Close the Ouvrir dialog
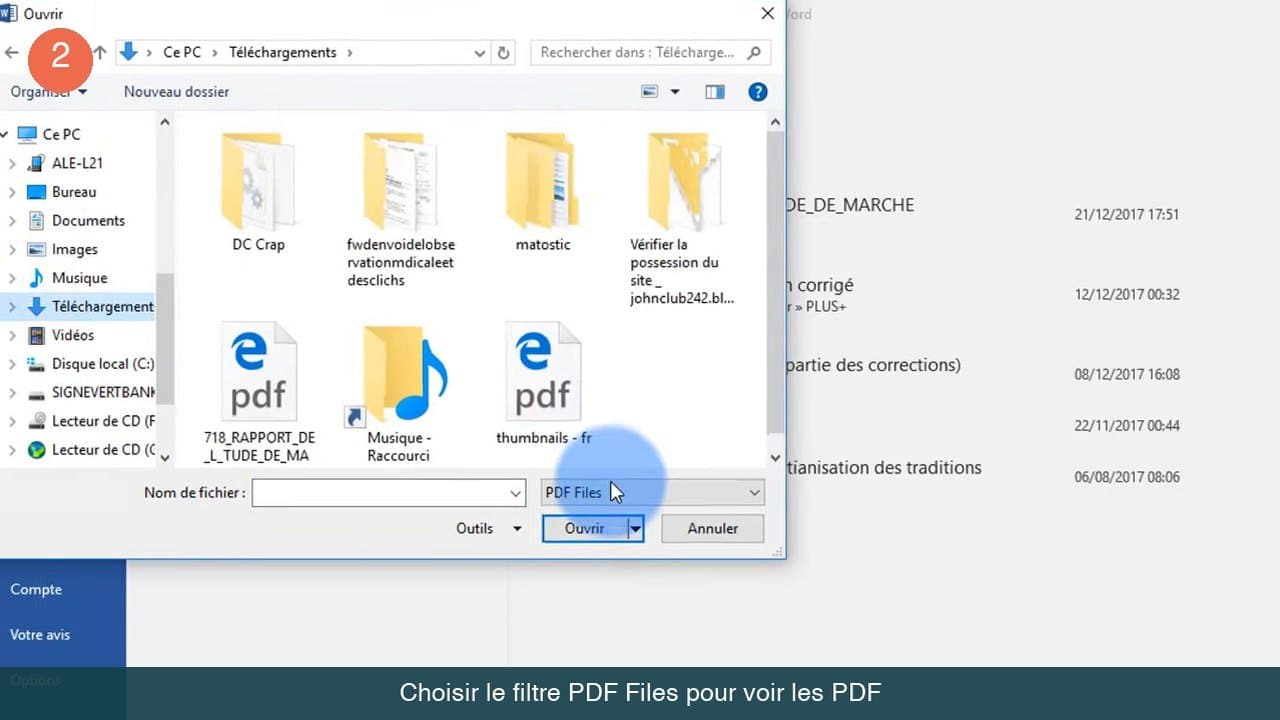Image resolution: width=1280 pixels, height=720 pixels. 767,14
